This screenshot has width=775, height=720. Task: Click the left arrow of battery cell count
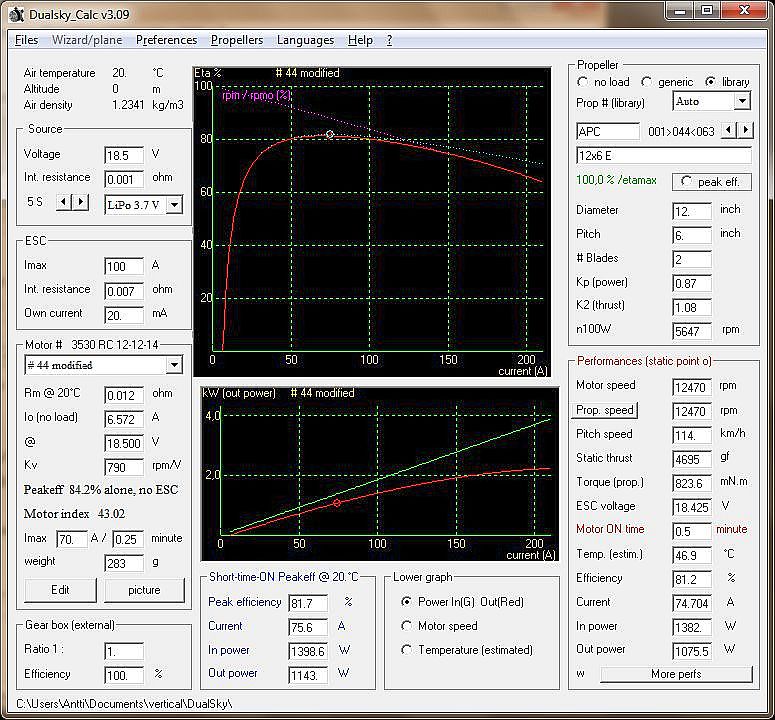[62, 202]
